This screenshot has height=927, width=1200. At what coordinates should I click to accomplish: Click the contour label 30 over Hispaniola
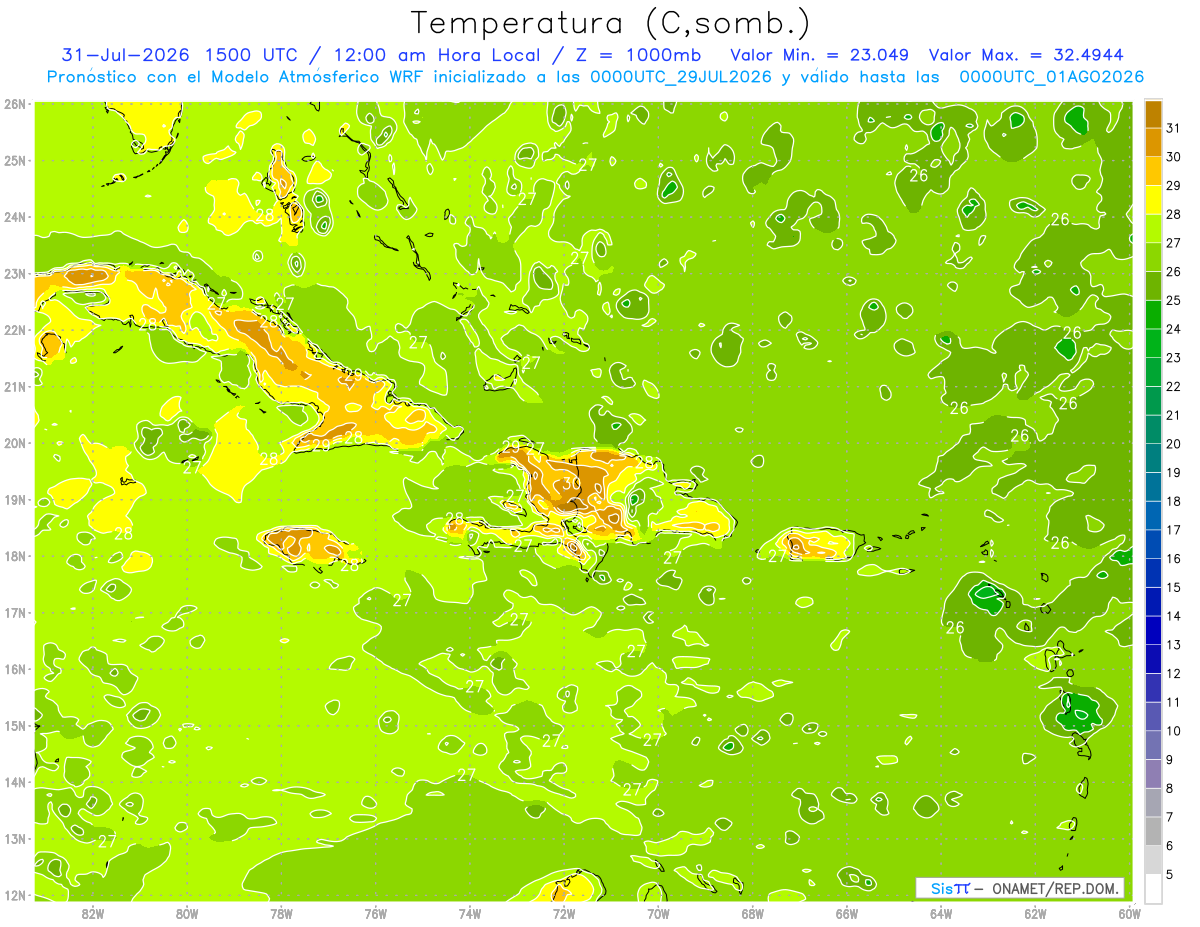point(571,483)
